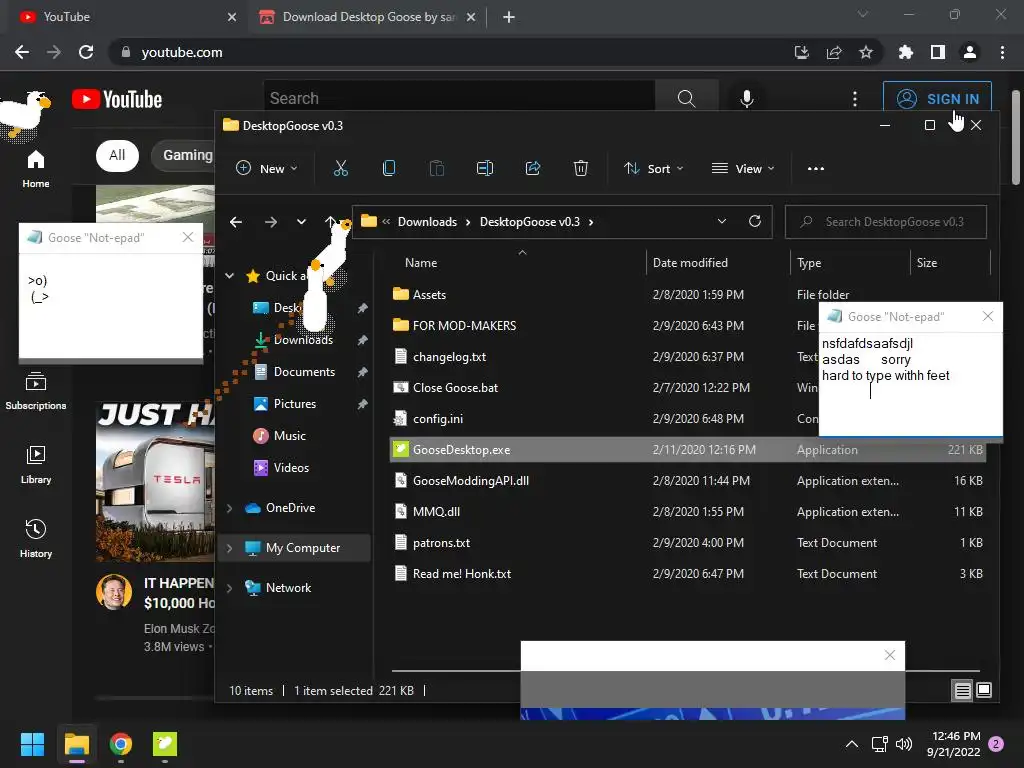Open YouTube History in sidebar
The height and width of the screenshot is (768, 1024).
tap(36, 539)
